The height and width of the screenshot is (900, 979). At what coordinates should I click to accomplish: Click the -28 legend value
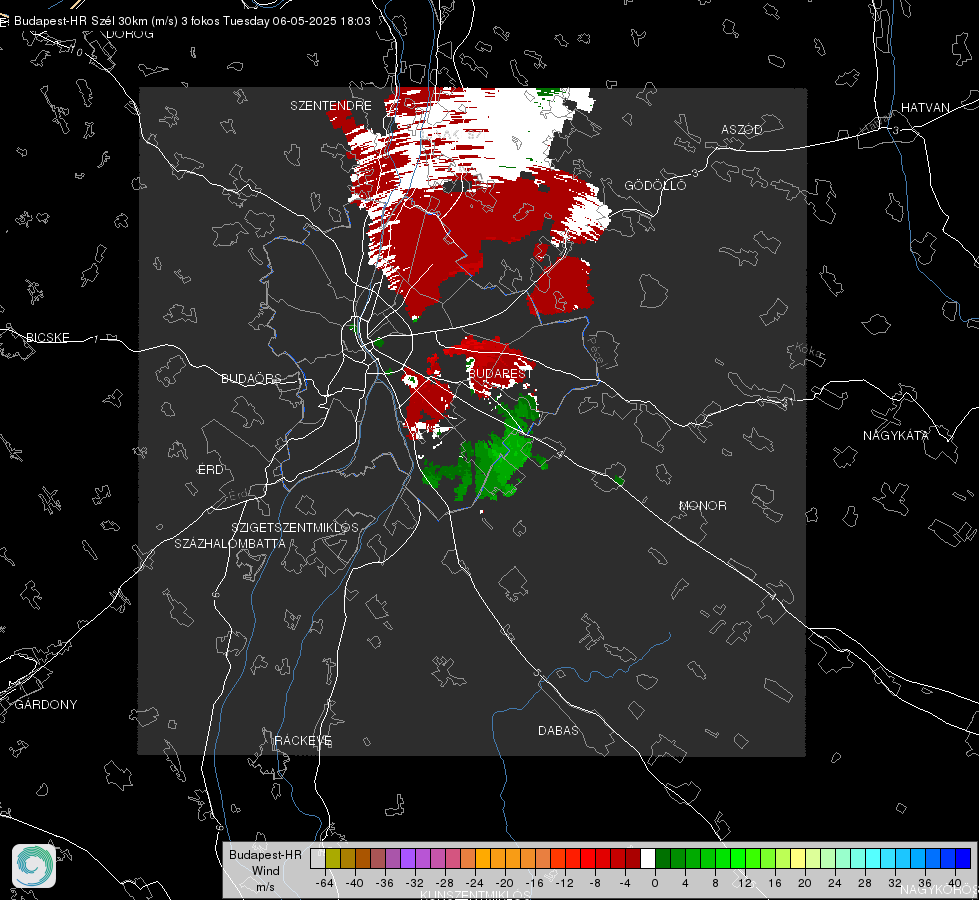click(445, 883)
